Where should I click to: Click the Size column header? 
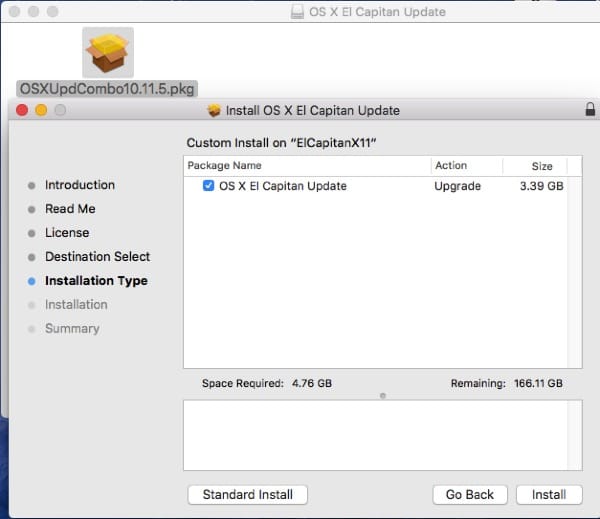pos(542,166)
